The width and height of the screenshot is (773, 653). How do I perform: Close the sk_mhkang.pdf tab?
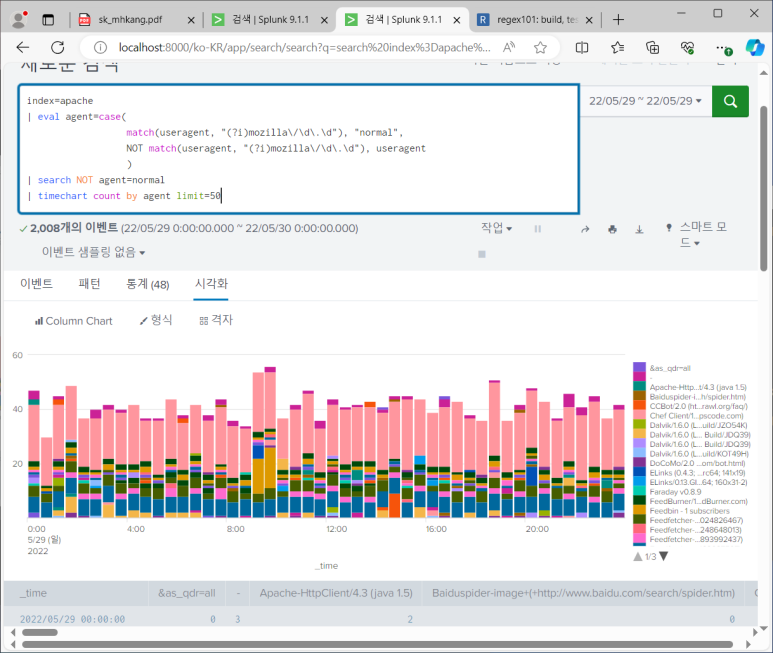tap(191, 20)
